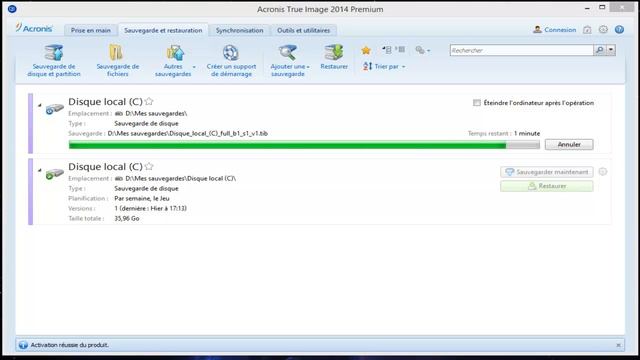This screenshot has width=640, height=360.
Task: Click info icon in activation status bar
Action: (23, 345)
